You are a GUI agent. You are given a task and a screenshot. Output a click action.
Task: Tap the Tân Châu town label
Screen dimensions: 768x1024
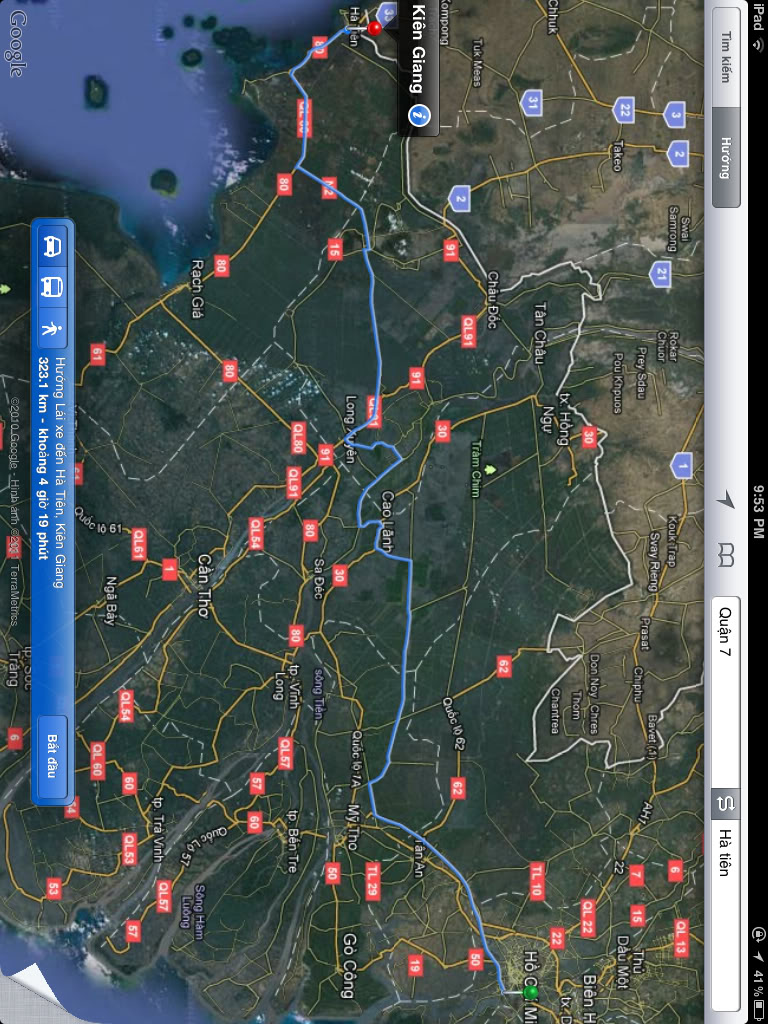[540, 332]
